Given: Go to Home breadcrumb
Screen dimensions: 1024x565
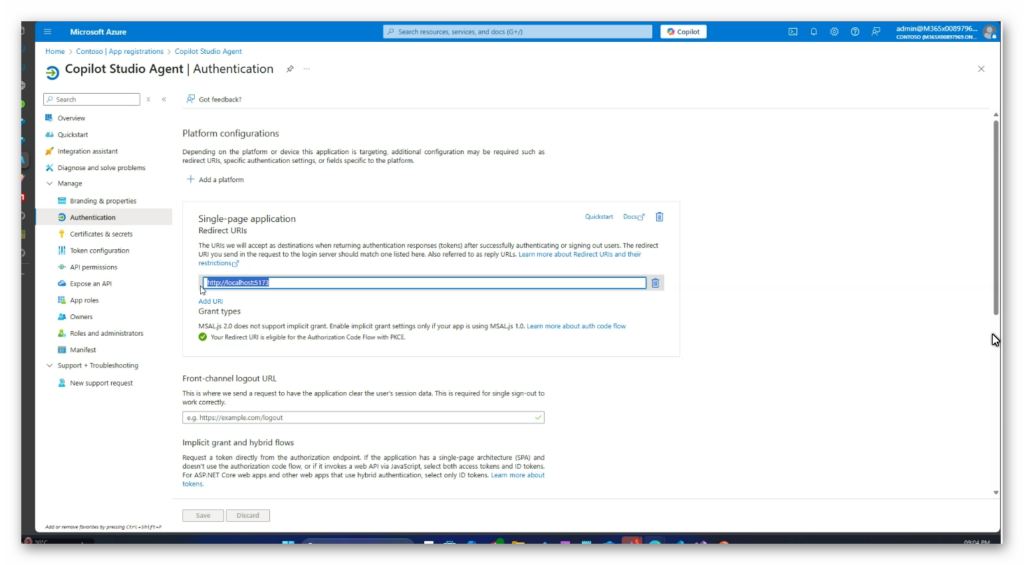Looking at the screenshot, I should [55, 51].
